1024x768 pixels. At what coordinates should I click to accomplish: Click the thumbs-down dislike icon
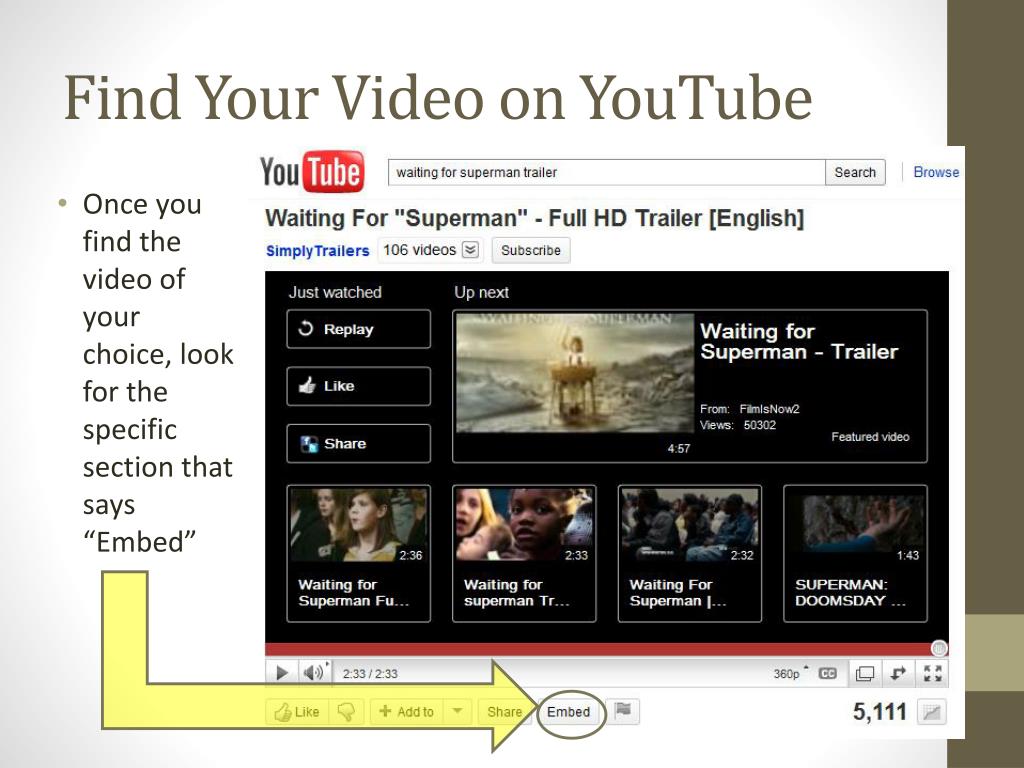(x=346, y=712)
